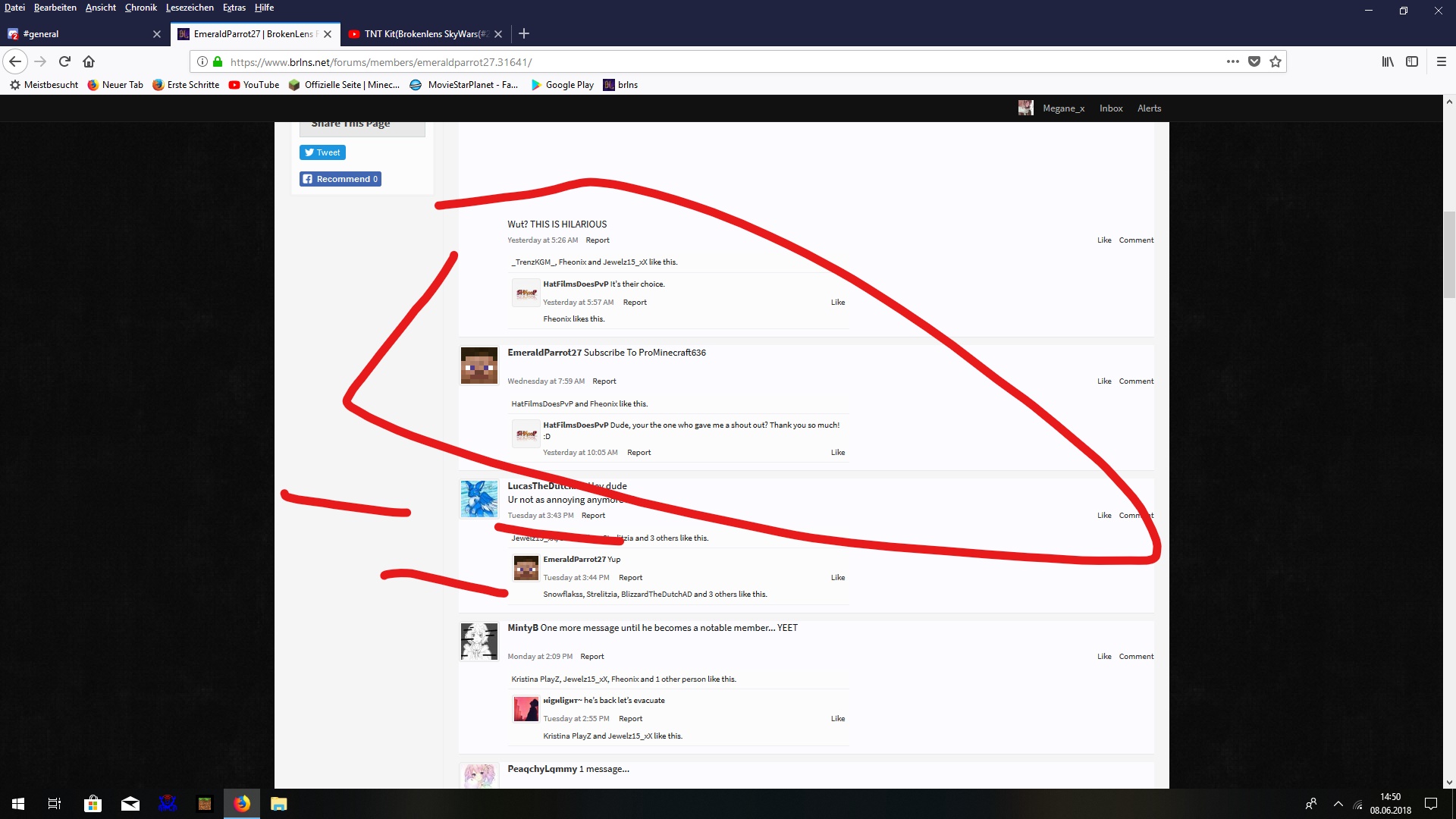1456x819 pixels.
Task: Open PeaqchyLqmmy's username link
Action: [x=542, y=769]
